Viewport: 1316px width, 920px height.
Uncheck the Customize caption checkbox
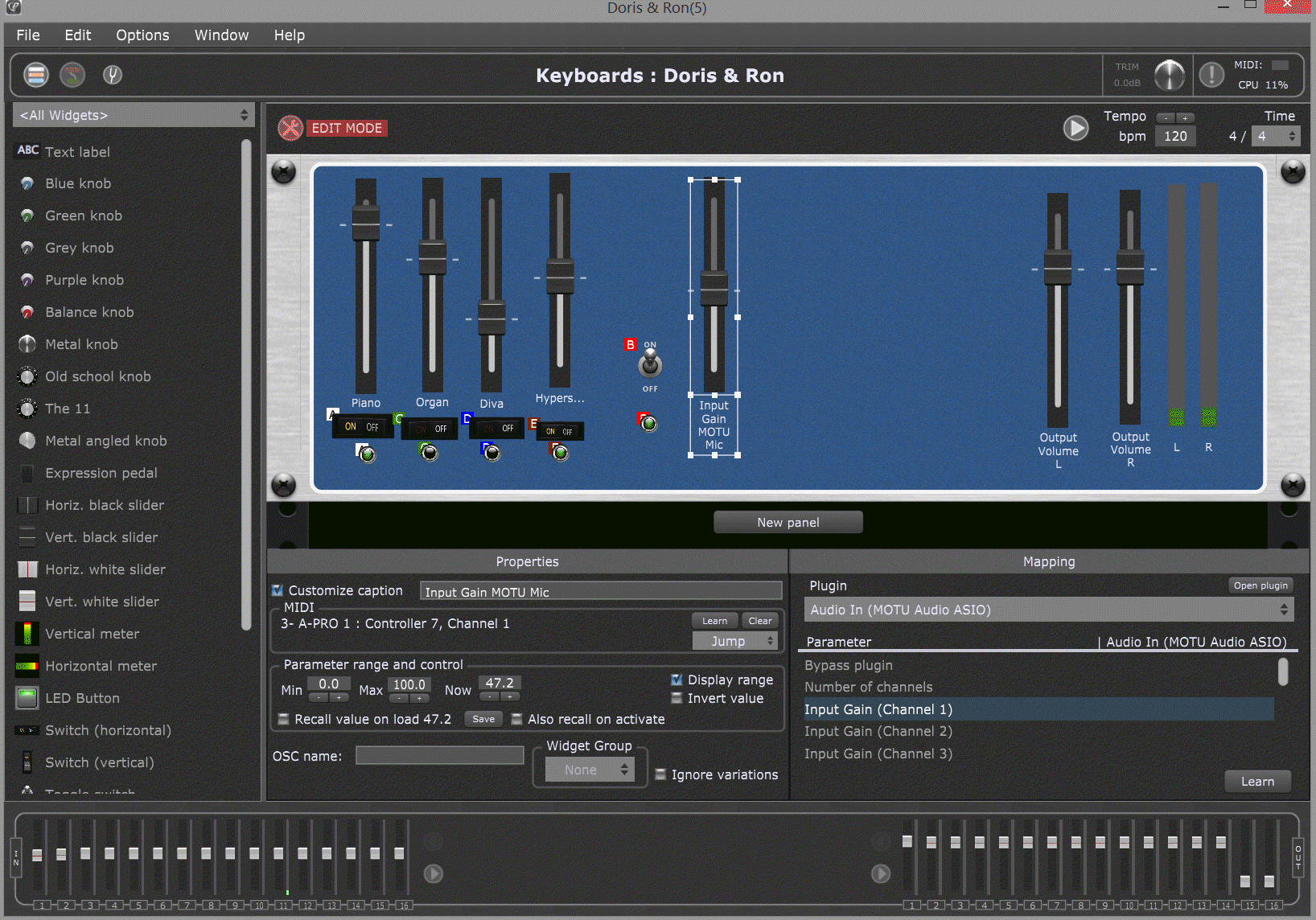point(278,590)
